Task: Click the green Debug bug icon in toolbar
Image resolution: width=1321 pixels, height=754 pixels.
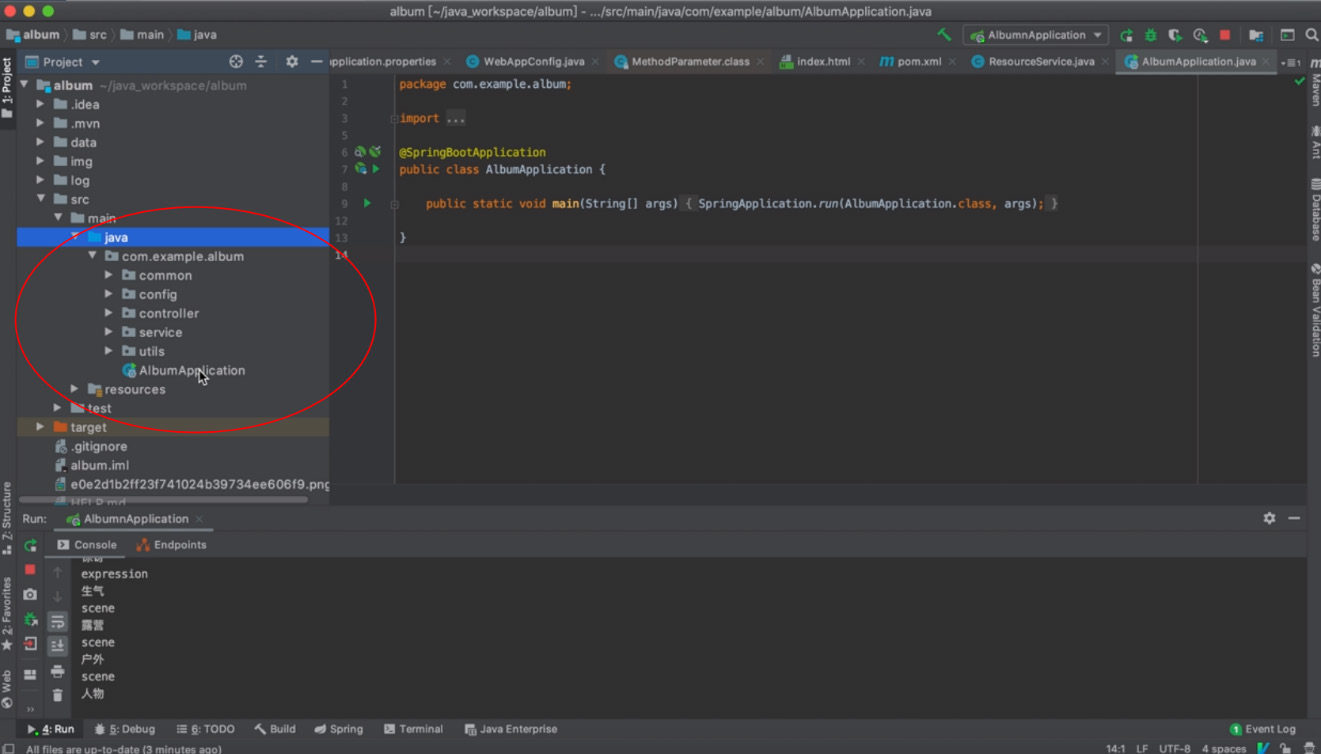Action: click(1151, 35)
